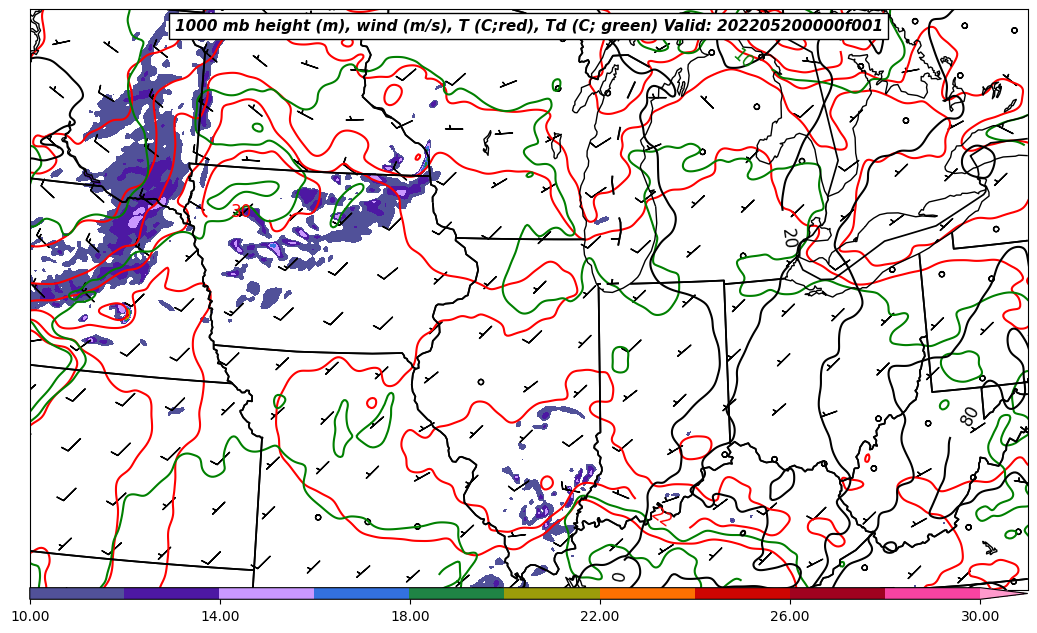The width and height of the screenshot is (1037, 633).
Task: Pick the bright blue 16–18 colorbar segment
Action: click(x=362, y=593)
